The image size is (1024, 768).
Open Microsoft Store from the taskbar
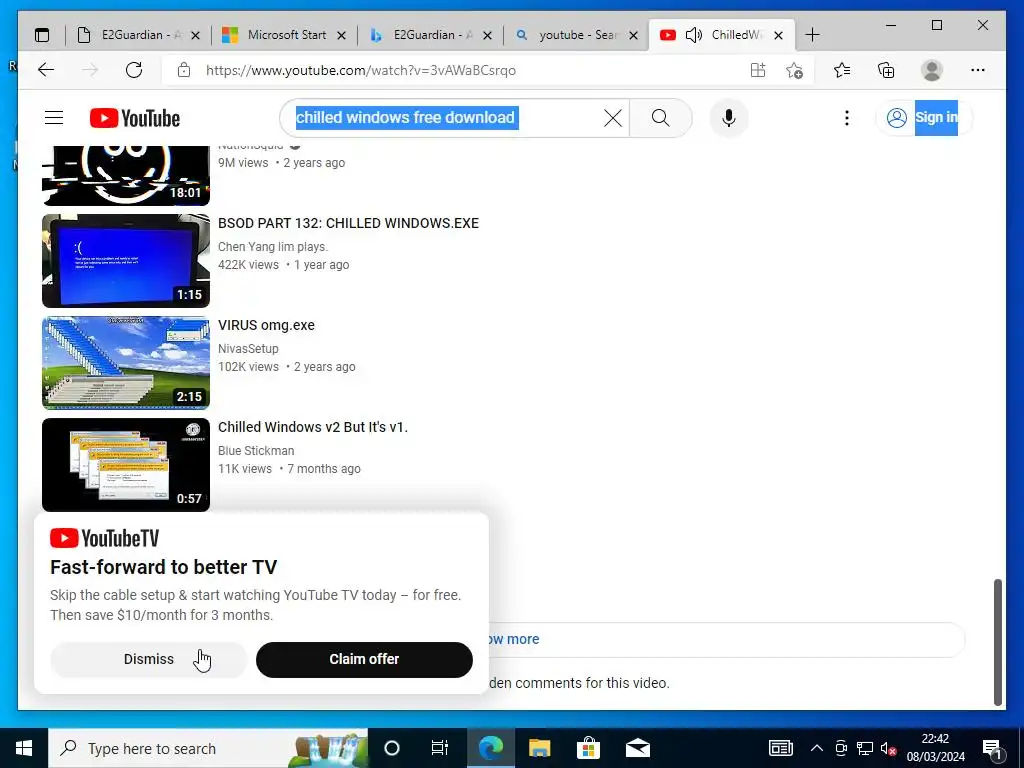pyautogui.click(x=588, y=748)
